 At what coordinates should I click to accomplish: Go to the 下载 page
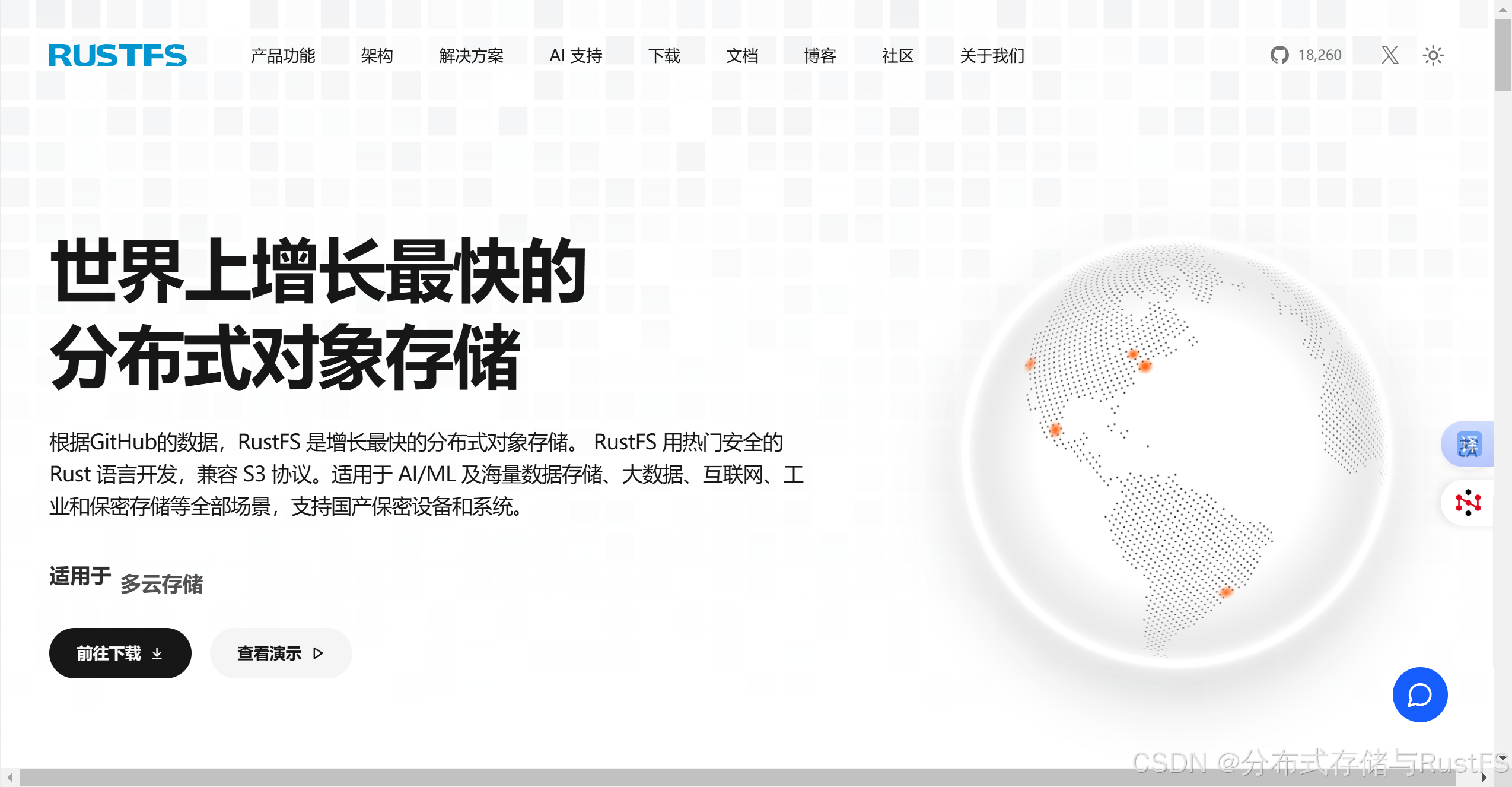click(664, 56)
